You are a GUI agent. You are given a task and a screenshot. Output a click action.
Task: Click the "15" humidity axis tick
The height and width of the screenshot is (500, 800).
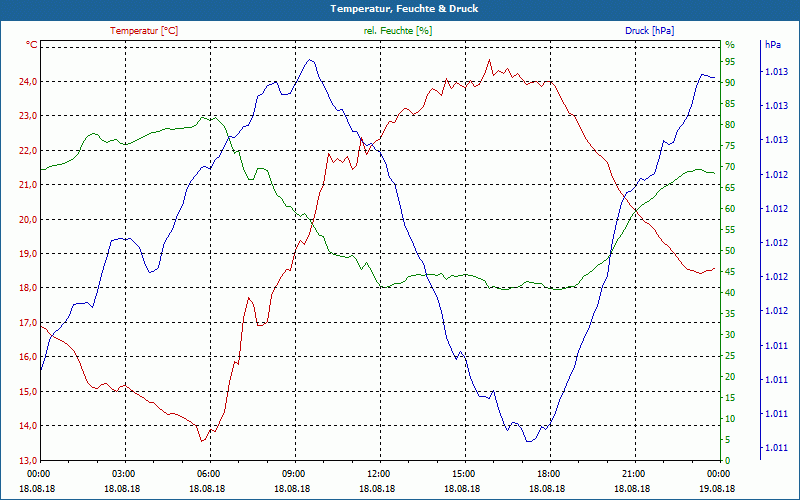click(730, 397)
